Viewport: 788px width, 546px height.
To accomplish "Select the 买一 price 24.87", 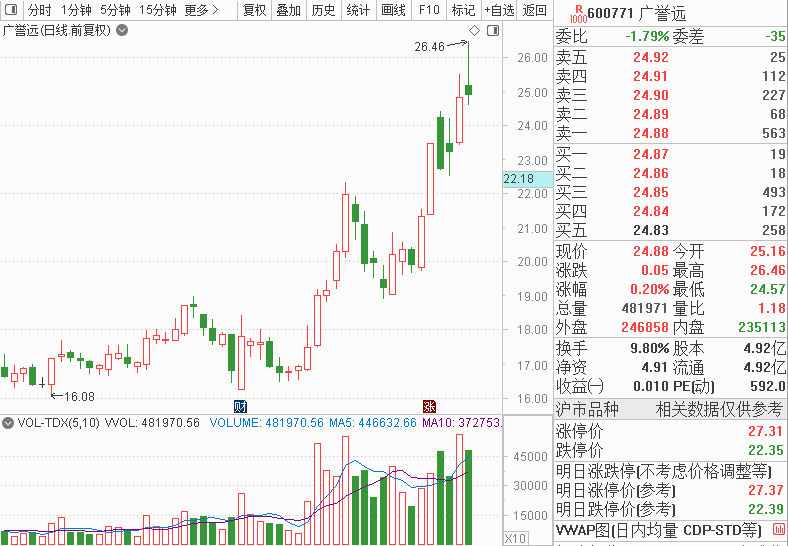I will (x=651, y=154).
